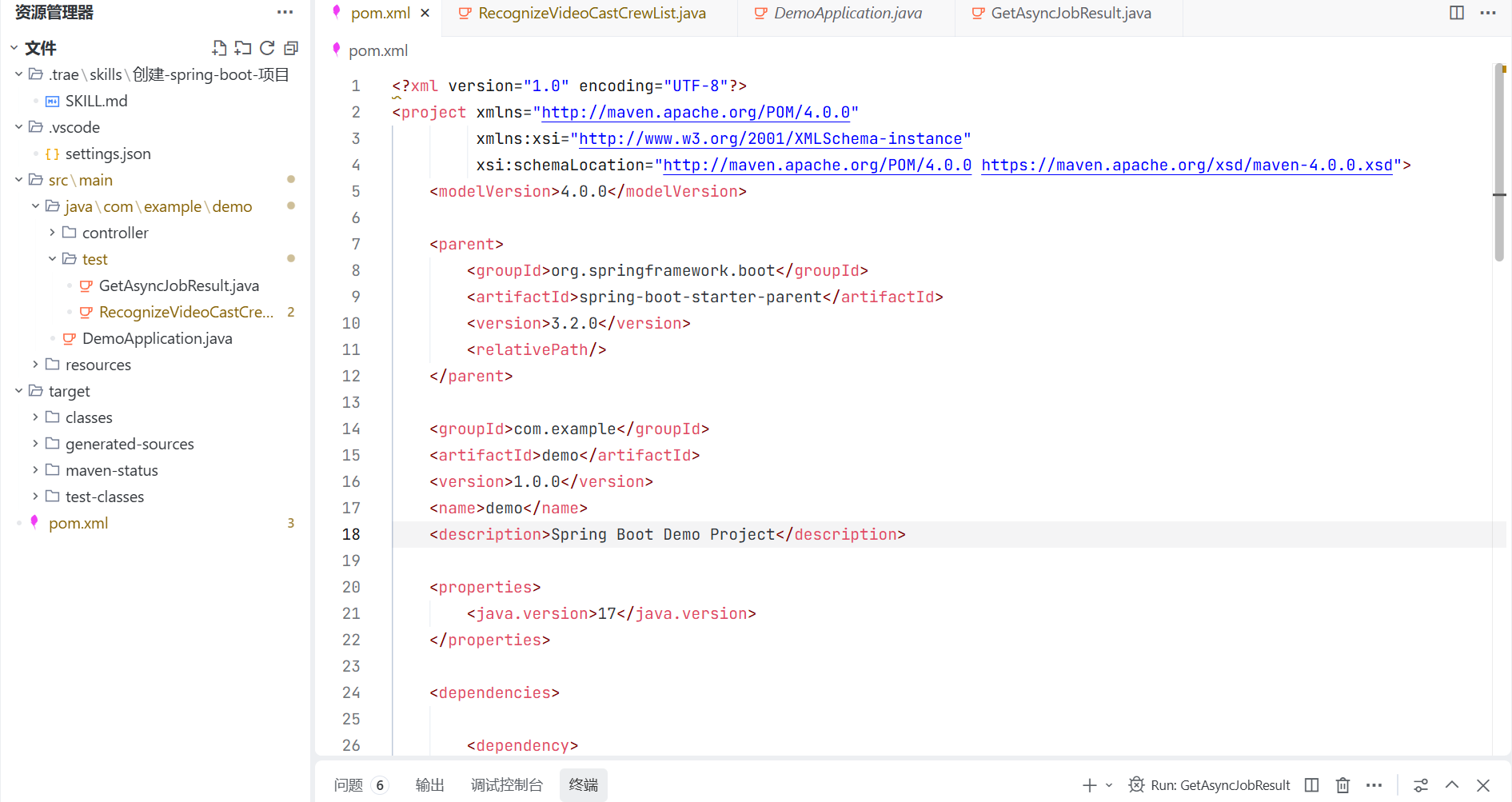Open the 调试控制台 debug console tab
This screenshot has width=1512, height=802.
506,785
